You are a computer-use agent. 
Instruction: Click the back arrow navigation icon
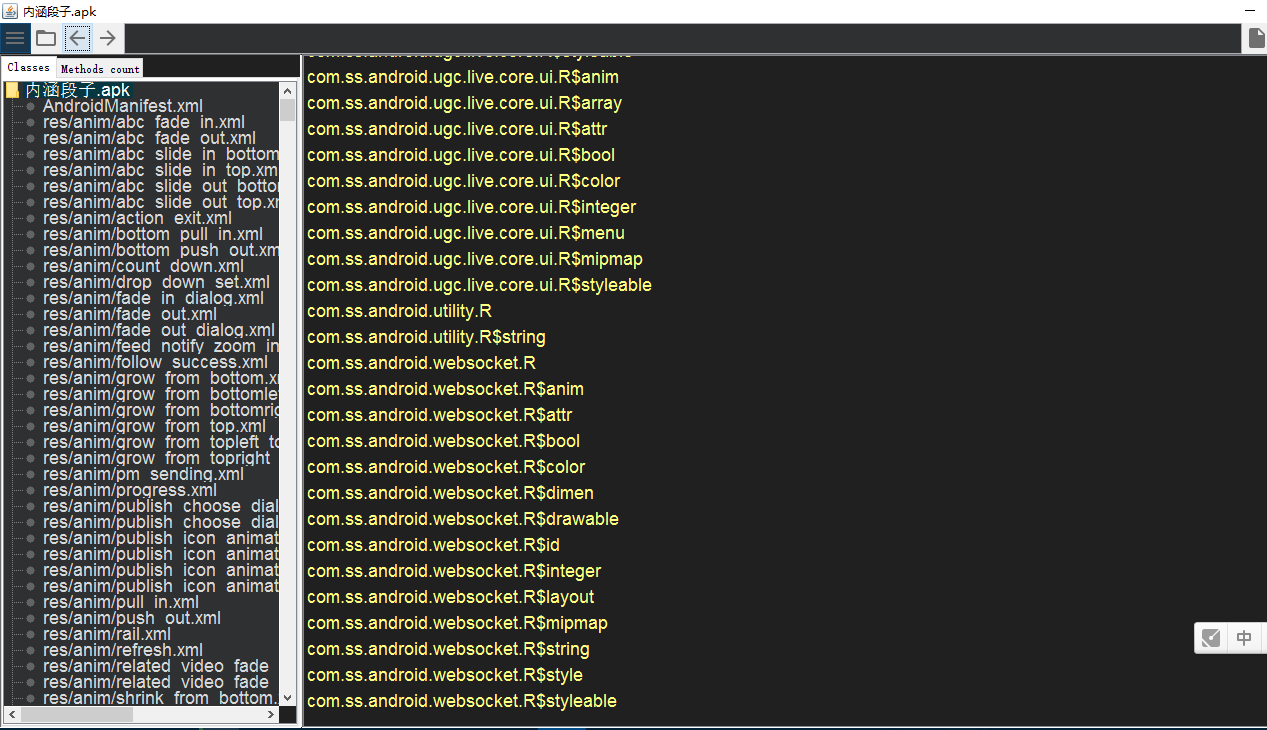[x=77, y=39]
